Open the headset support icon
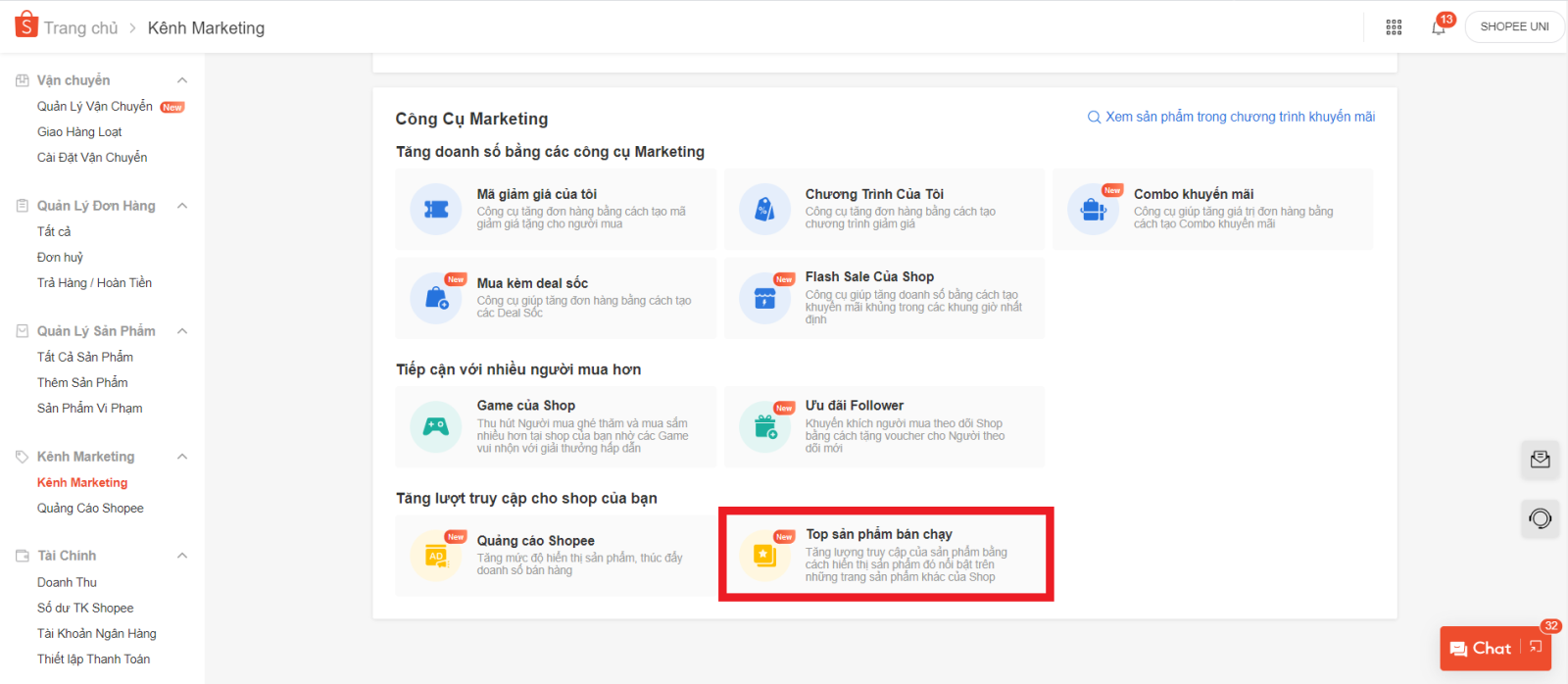 point(1540,518)
